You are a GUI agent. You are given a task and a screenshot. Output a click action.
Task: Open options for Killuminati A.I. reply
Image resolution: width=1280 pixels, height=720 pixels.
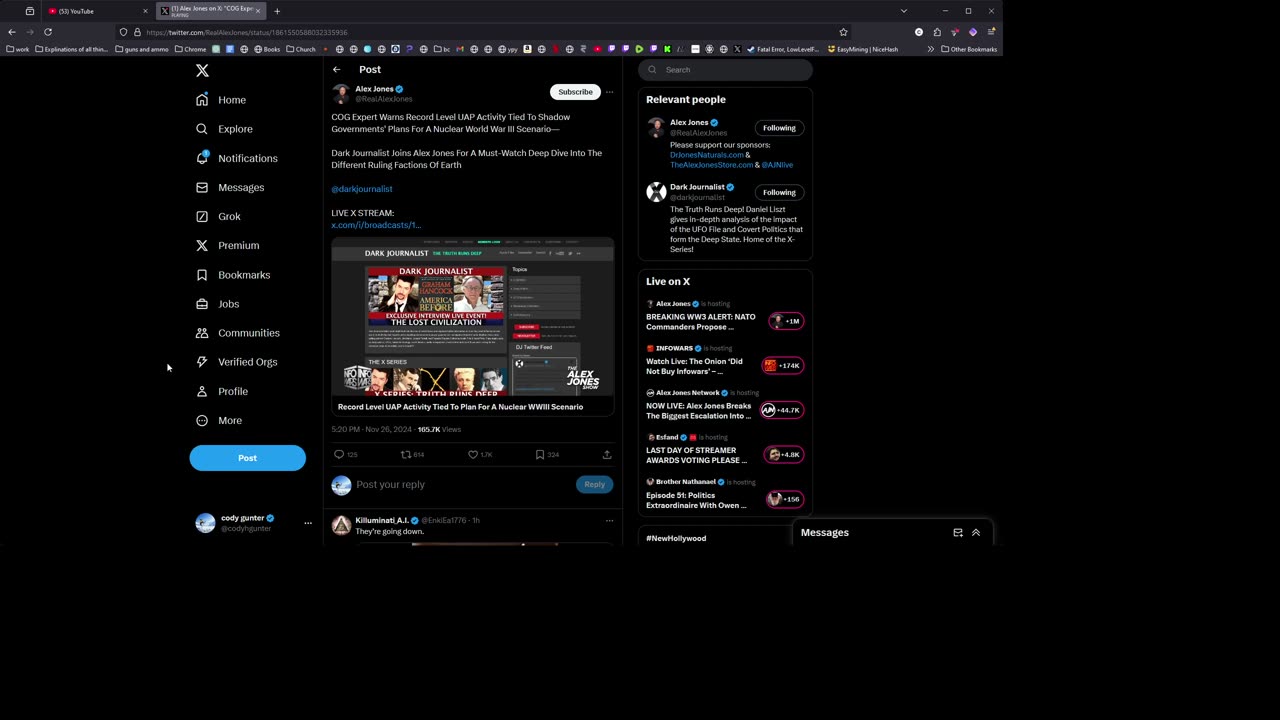click(x=609, y=520)
